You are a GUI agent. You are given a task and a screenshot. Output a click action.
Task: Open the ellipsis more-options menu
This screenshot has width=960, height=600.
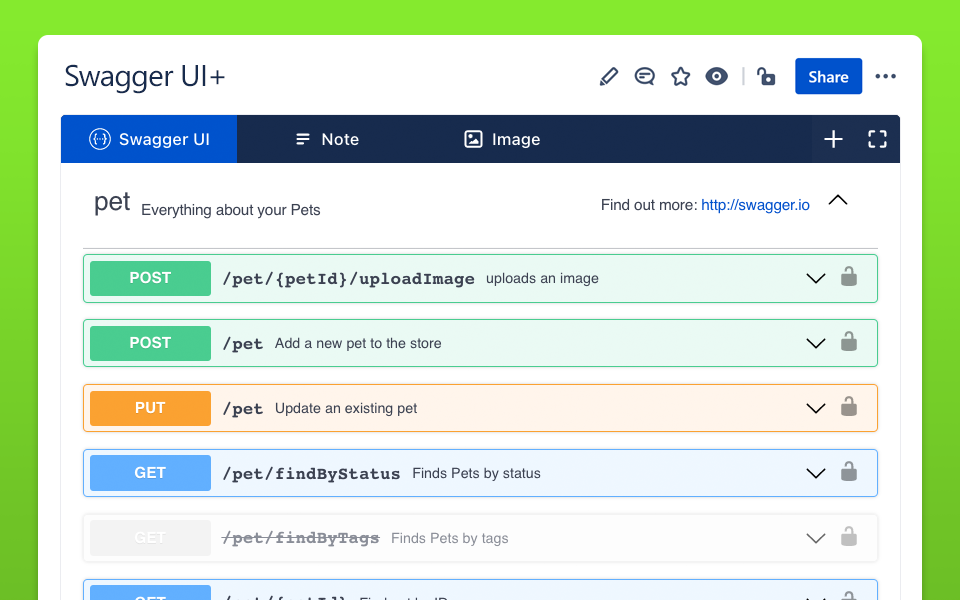[885, 76]
